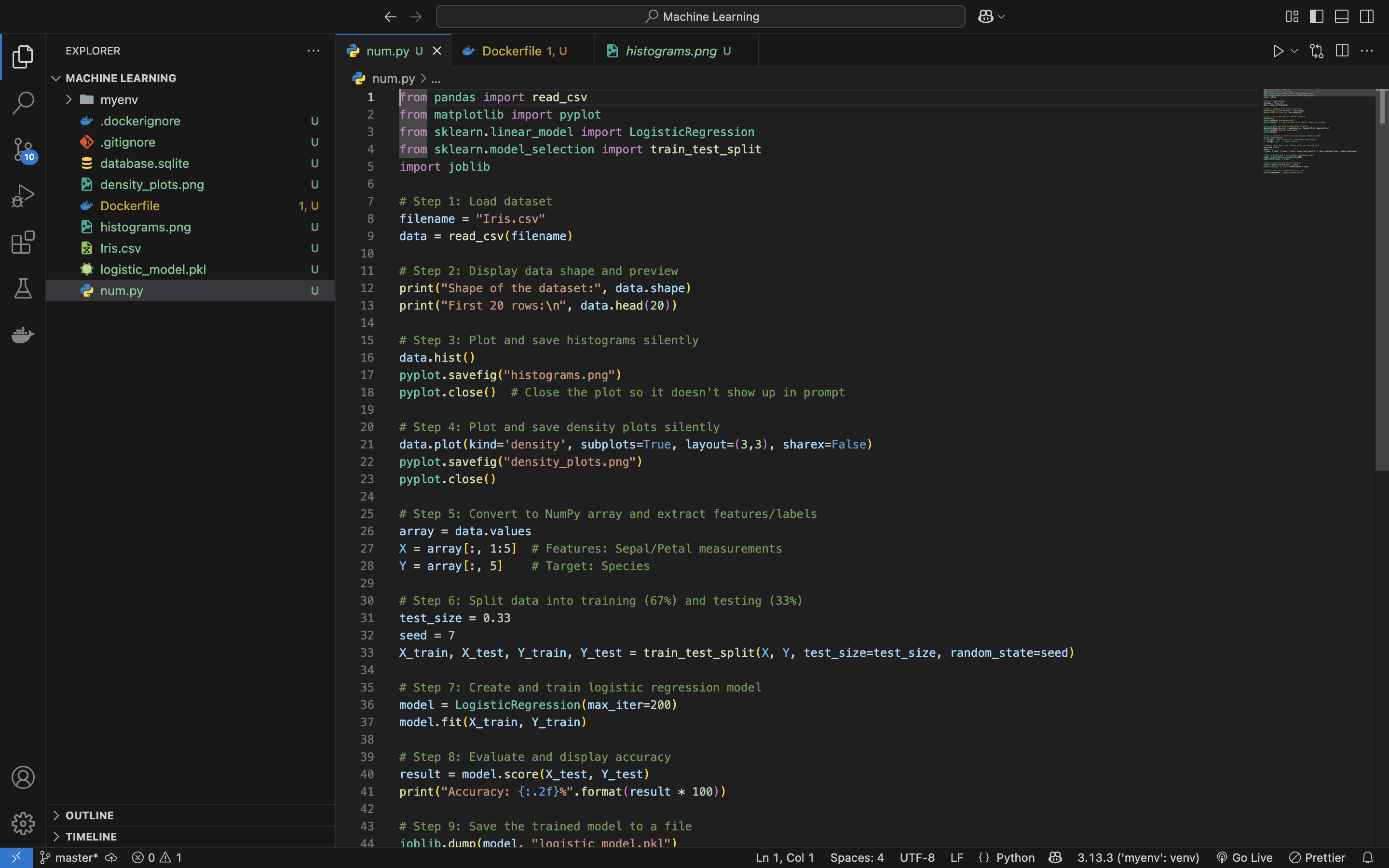Click num.py in the breadcrumb bar

tap(393, 79)
